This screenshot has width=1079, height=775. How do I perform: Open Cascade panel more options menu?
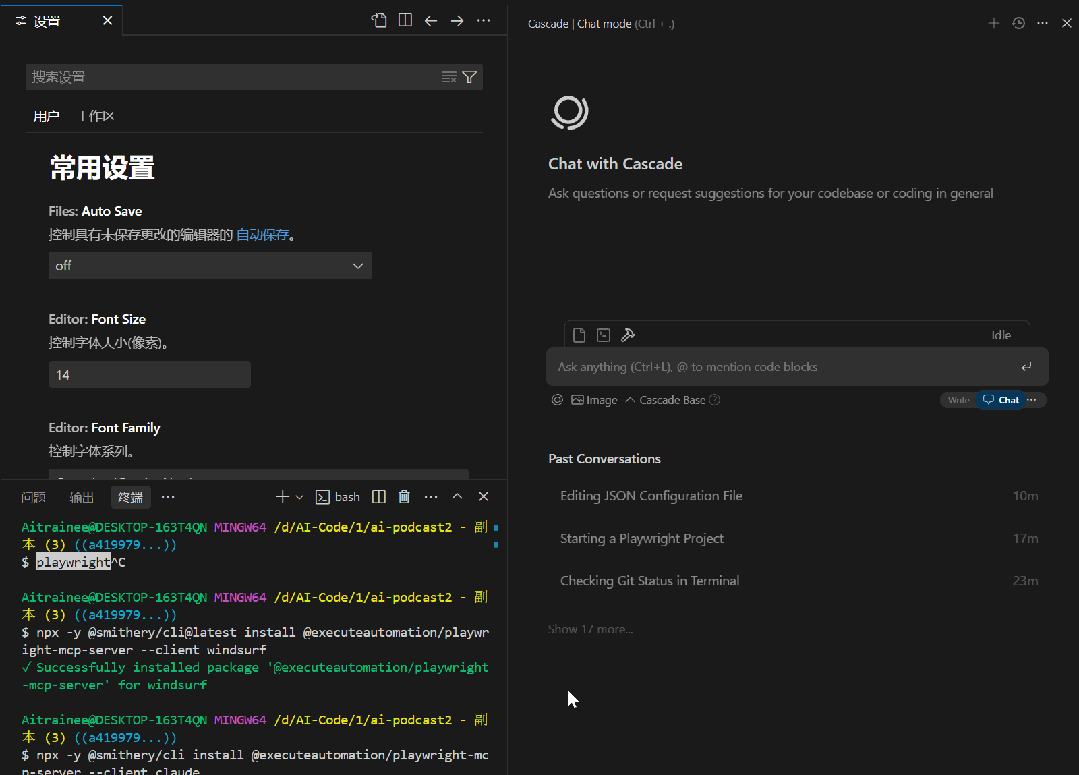click(1043, 23)
